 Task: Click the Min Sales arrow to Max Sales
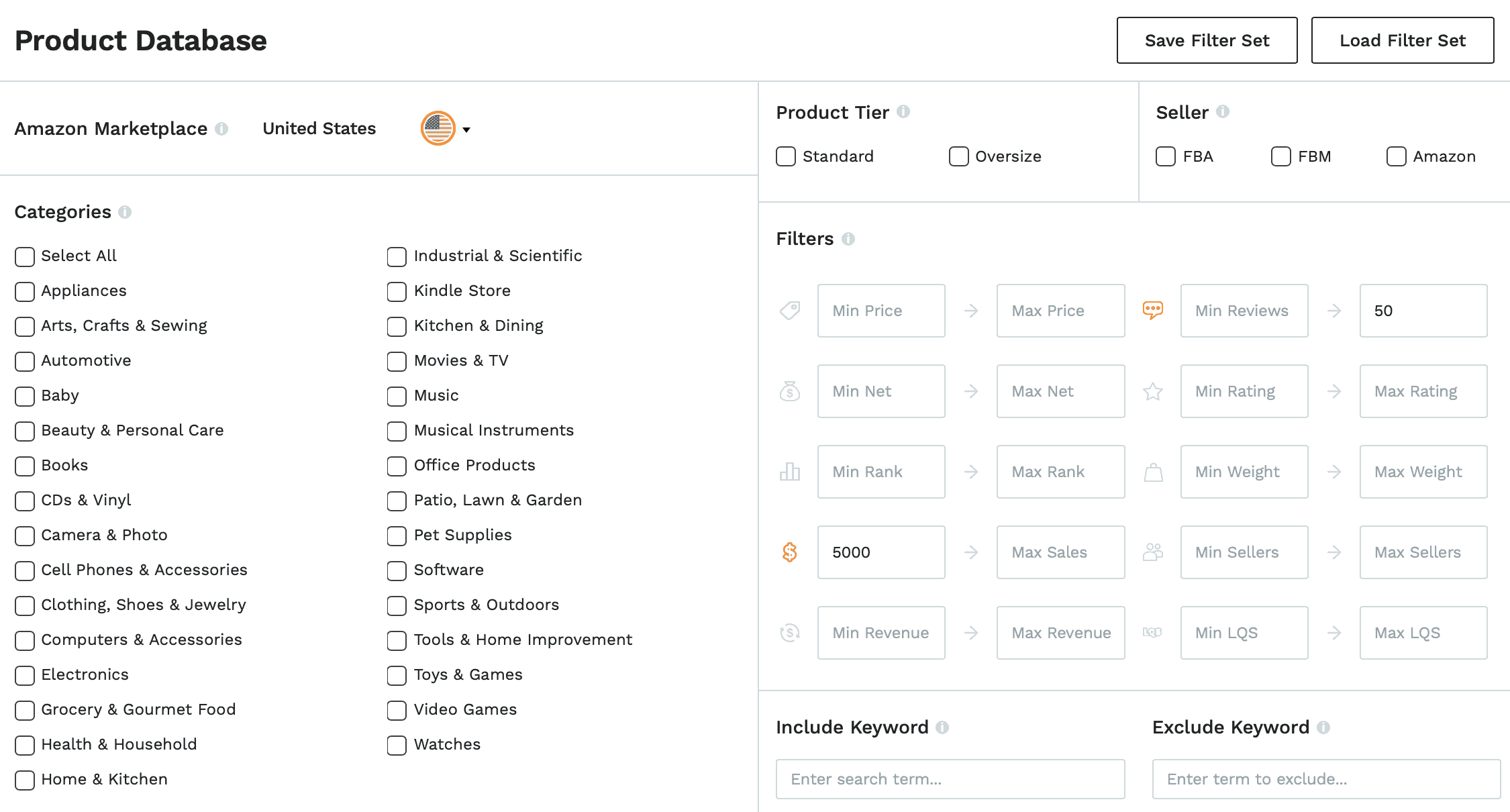pos(971,552)
